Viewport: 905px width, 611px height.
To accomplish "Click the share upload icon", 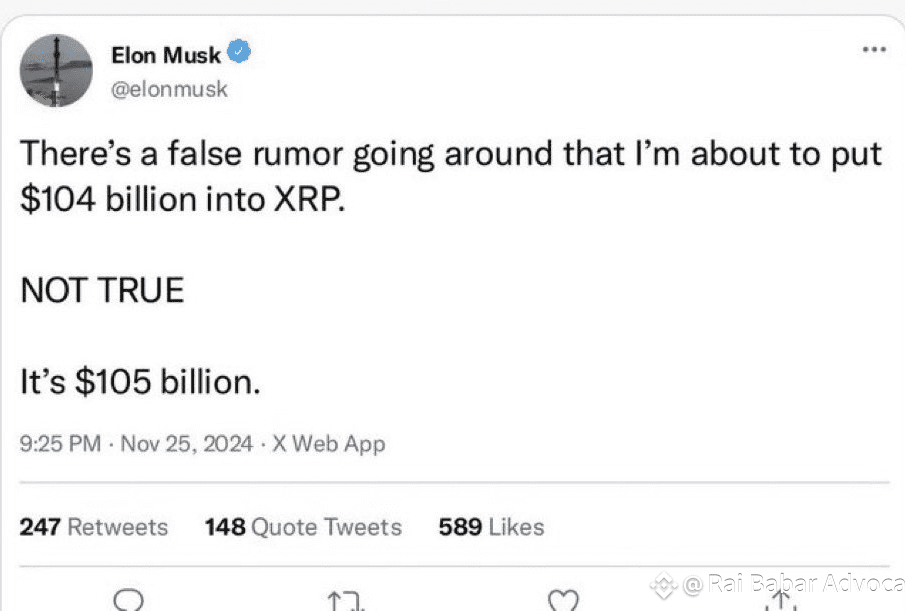I will pos(780,599).
